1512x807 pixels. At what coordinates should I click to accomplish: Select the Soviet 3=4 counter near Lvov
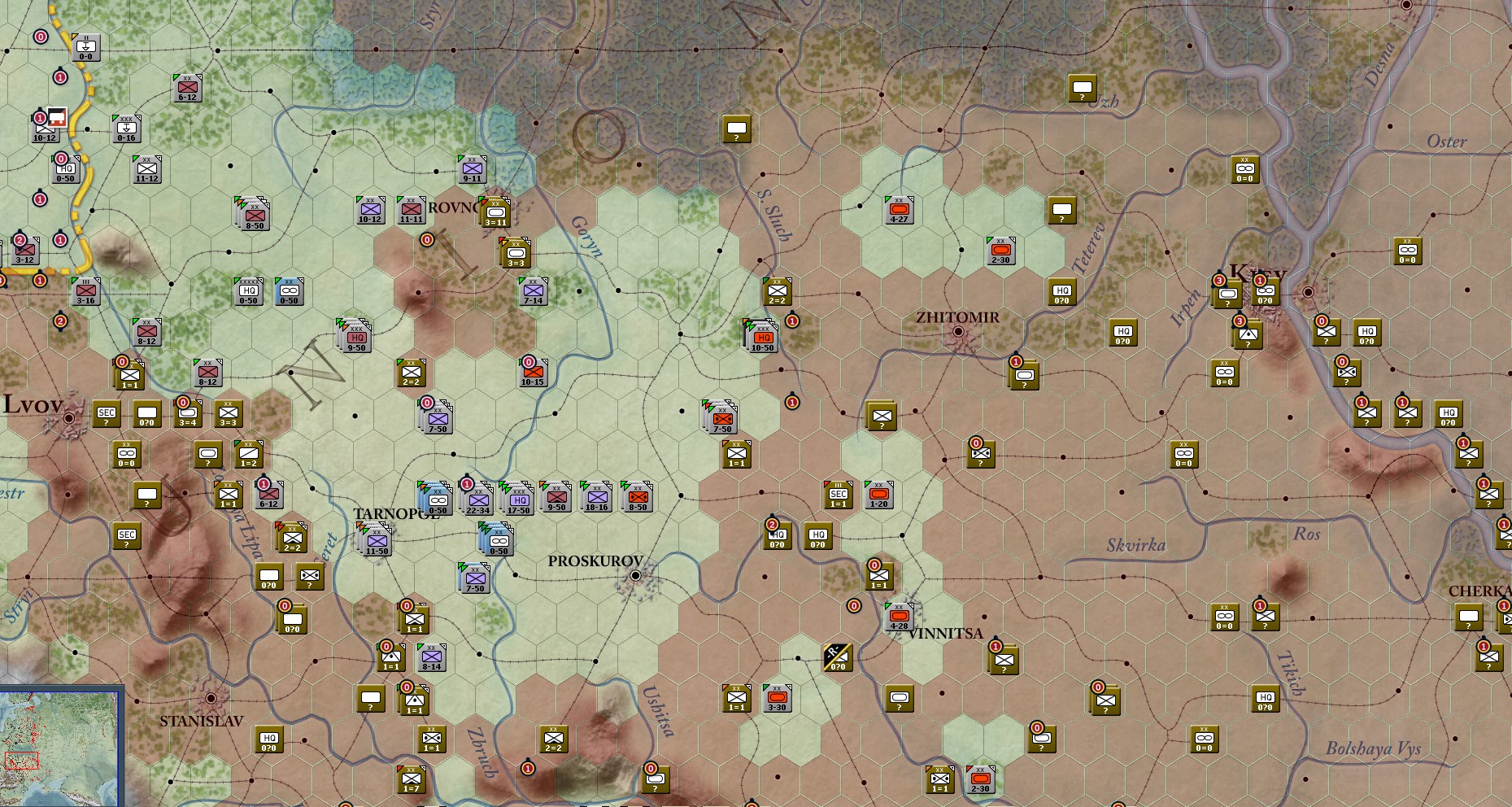pos(188,413)
